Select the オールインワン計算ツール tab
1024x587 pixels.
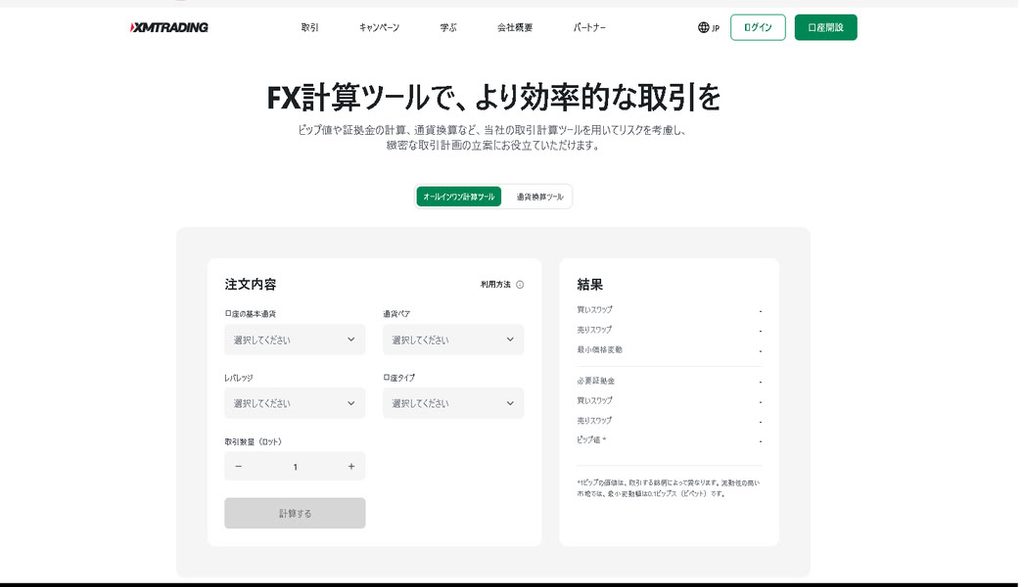pyautogui.click(x=458, y=197)
